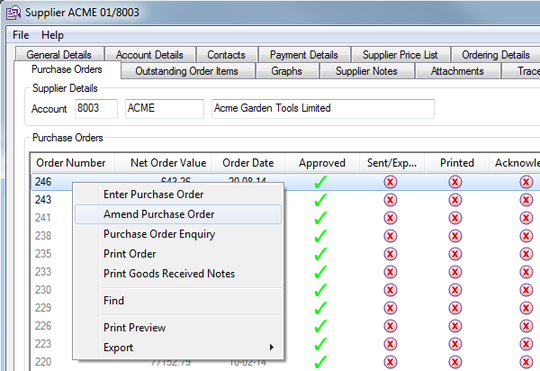The width and height of the screenshot is (540, 371).
Task: Sort by Approved column header
Action: coord(322,163)
